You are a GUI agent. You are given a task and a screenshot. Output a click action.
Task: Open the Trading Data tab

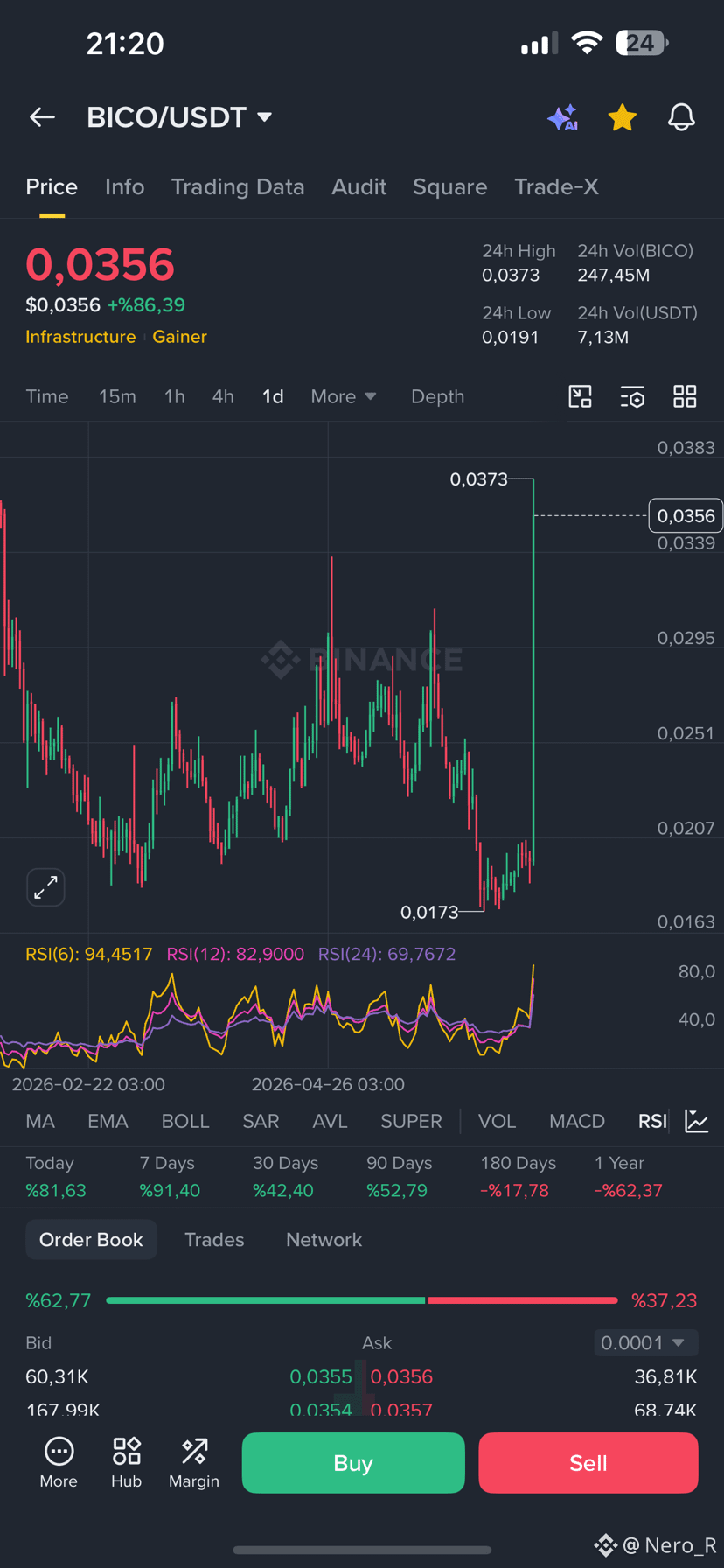click(x=238, y=186)
